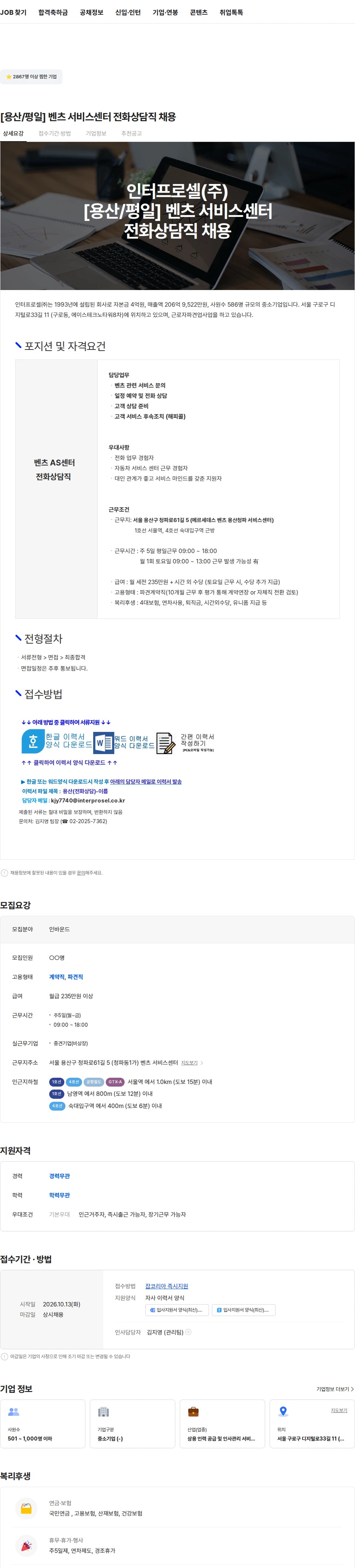Click the email kjy7740@interprosel.co.kr

(88, 800)
